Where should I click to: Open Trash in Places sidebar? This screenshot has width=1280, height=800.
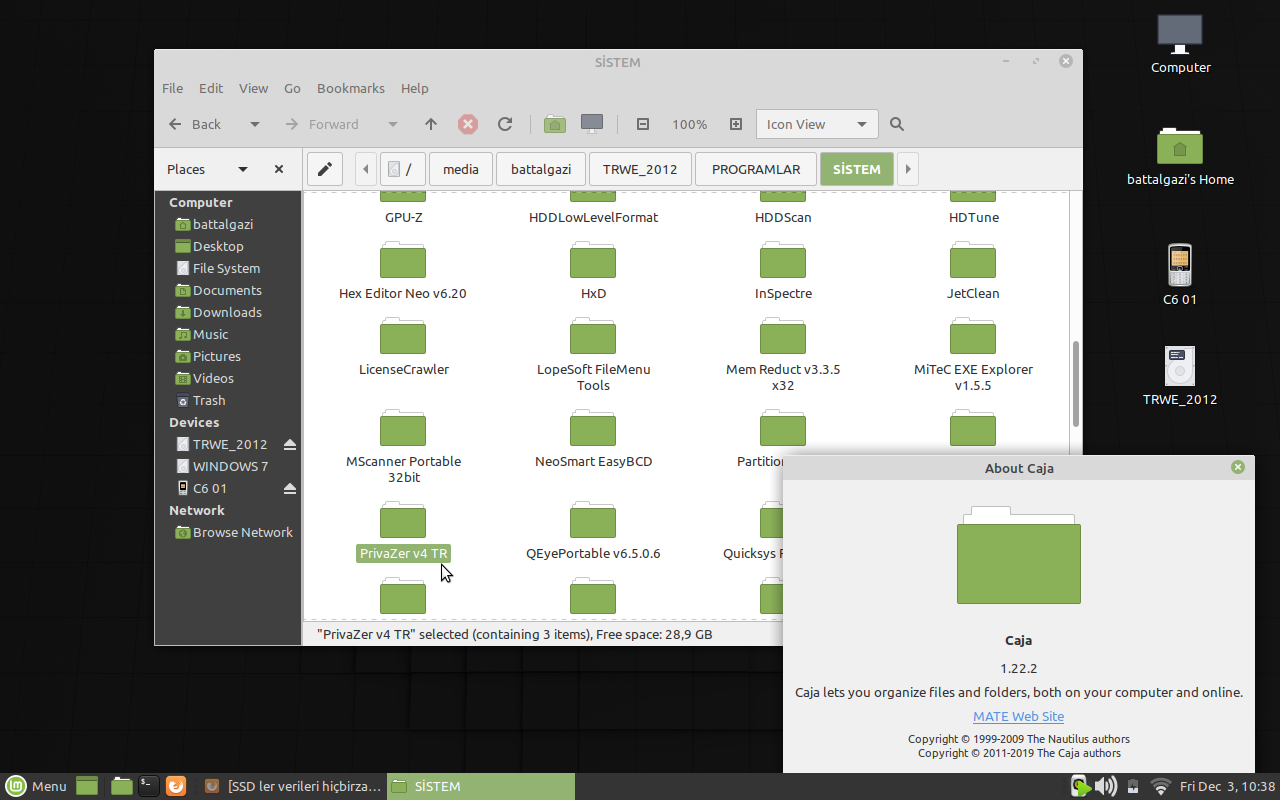(200, 400)
